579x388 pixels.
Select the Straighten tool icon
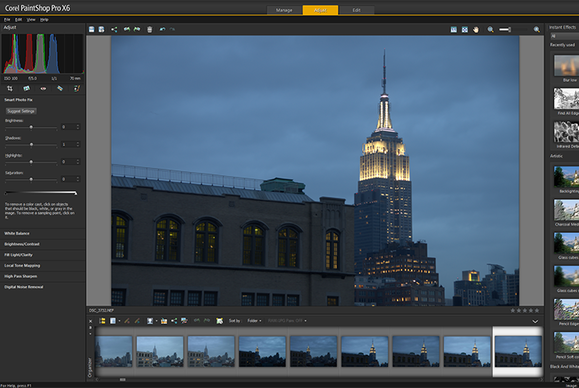(27, 88)
